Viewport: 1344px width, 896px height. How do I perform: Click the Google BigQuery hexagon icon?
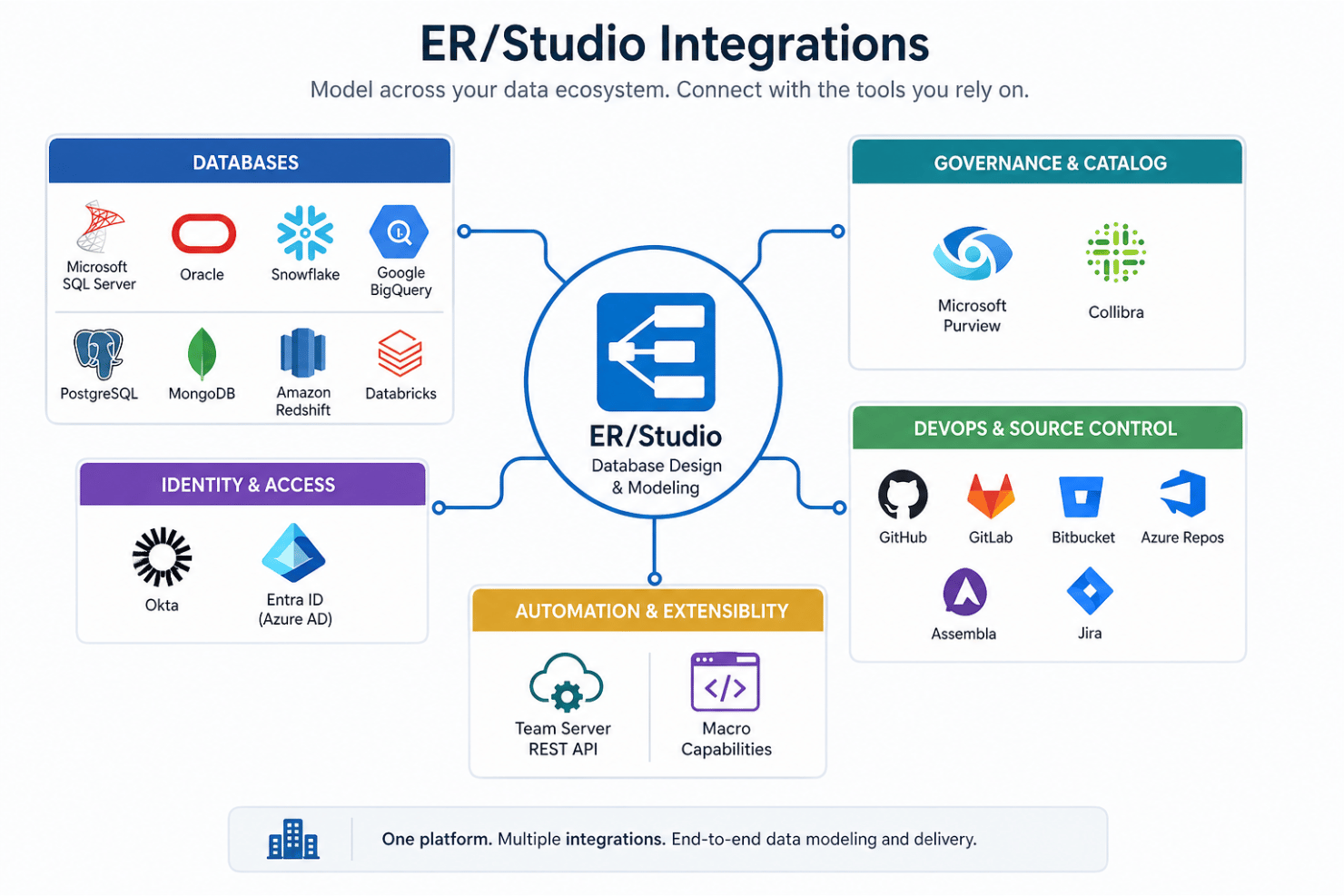point(400,232)
